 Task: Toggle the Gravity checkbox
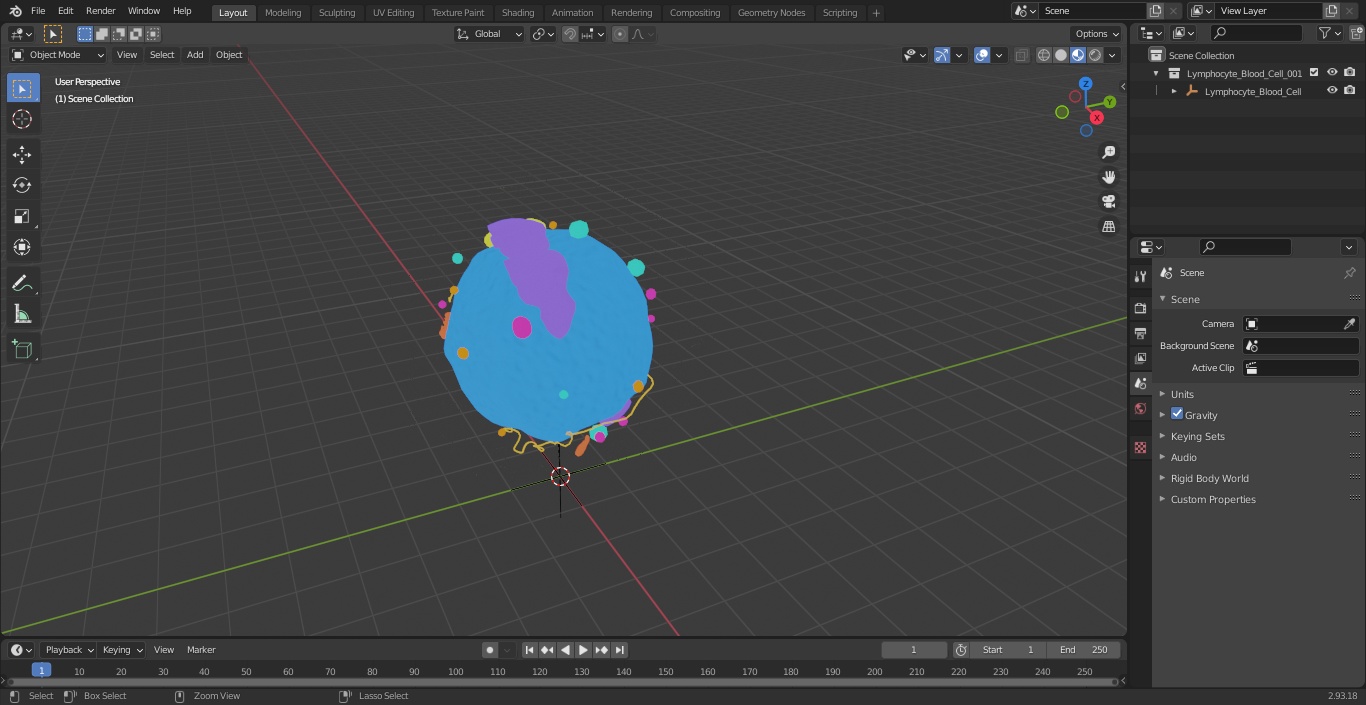1177,414
